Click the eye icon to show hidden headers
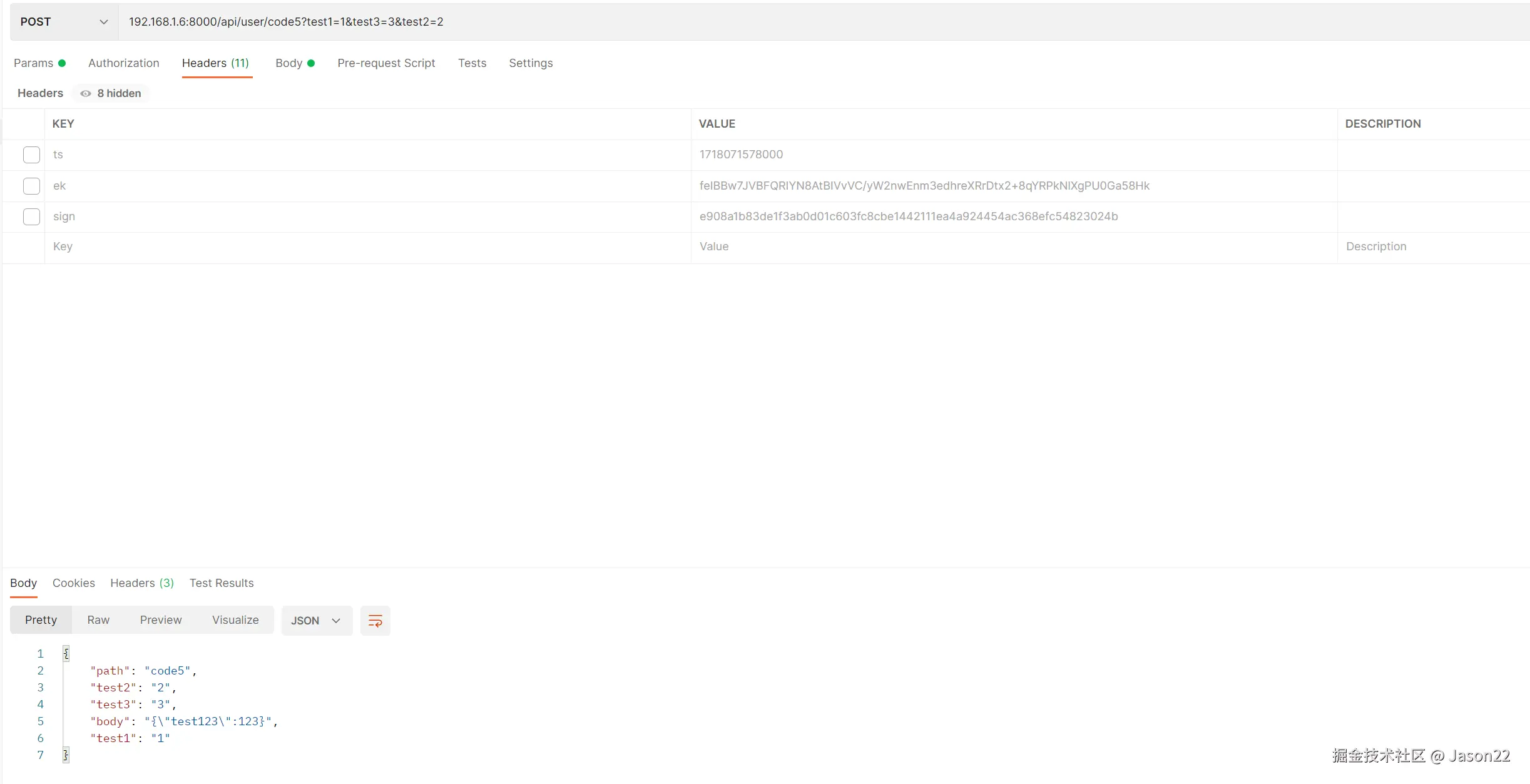The width and height of the screenshot is (1530, 784). [86, 93]
